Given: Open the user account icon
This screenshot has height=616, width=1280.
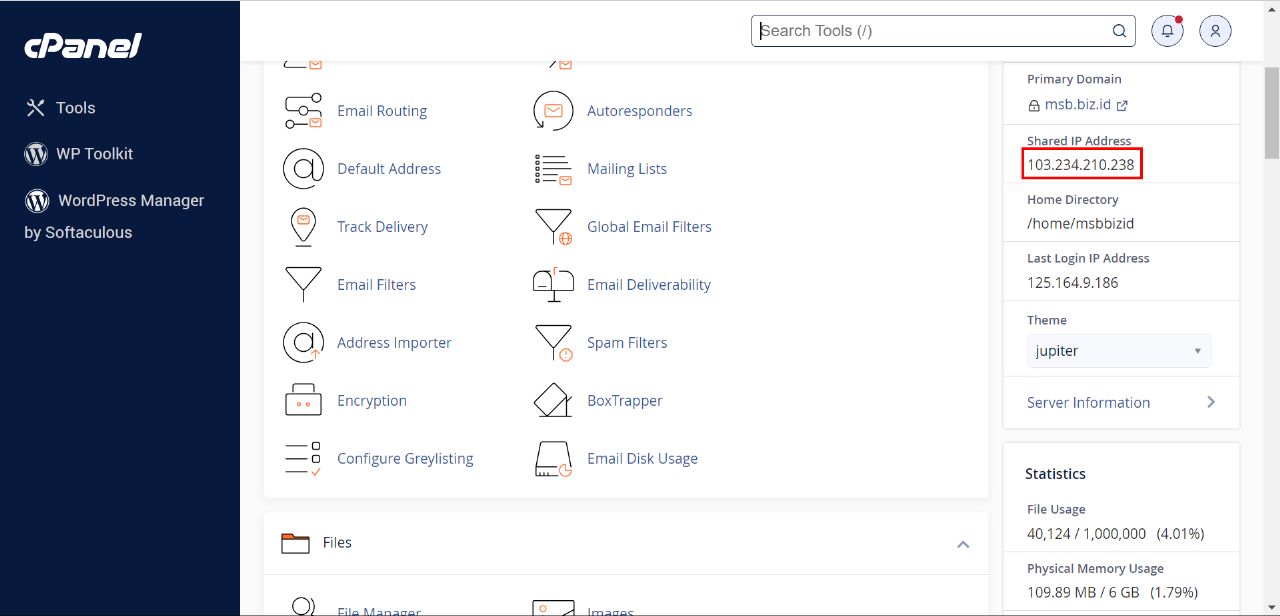Looking at the screenshot, I should click(x=1215, y=30).
